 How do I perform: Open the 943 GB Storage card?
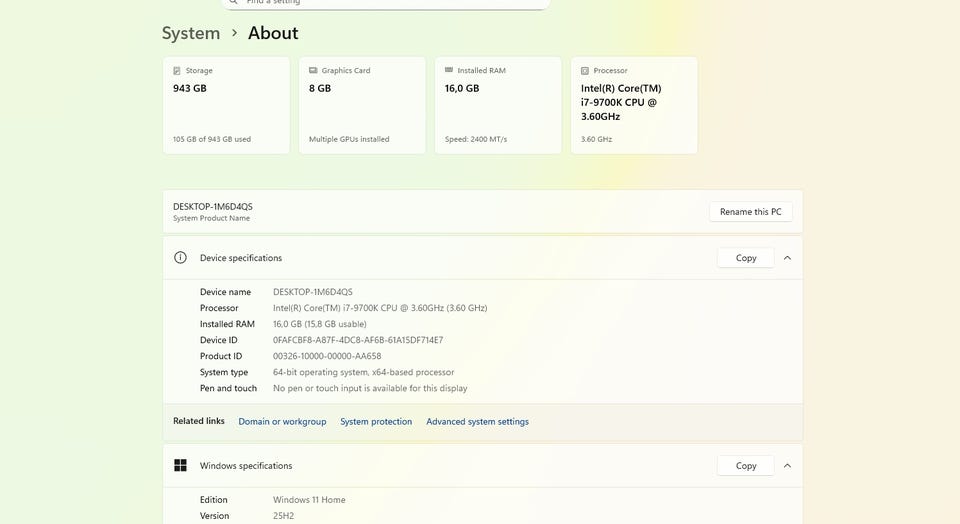click(x=225, y=105)
